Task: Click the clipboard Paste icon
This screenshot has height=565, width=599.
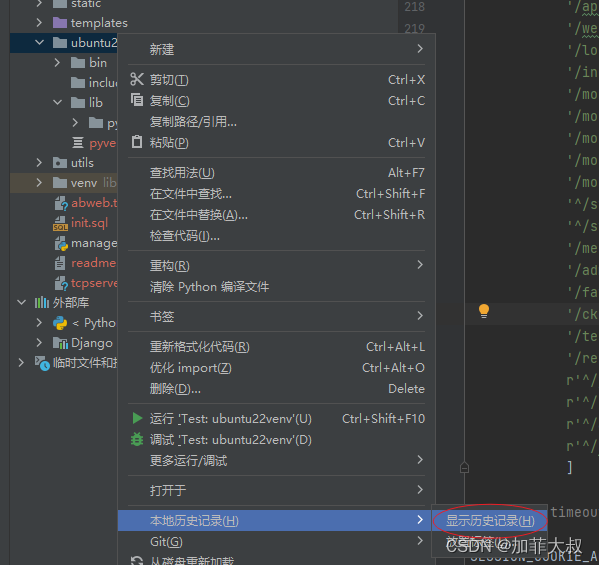Action: (137, 142)
